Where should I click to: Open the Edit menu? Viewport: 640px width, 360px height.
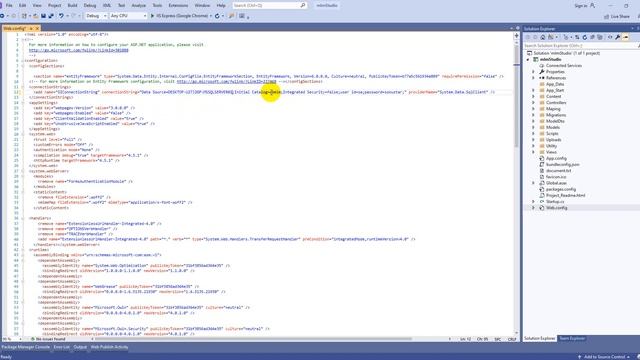click(x=22, y=6)
